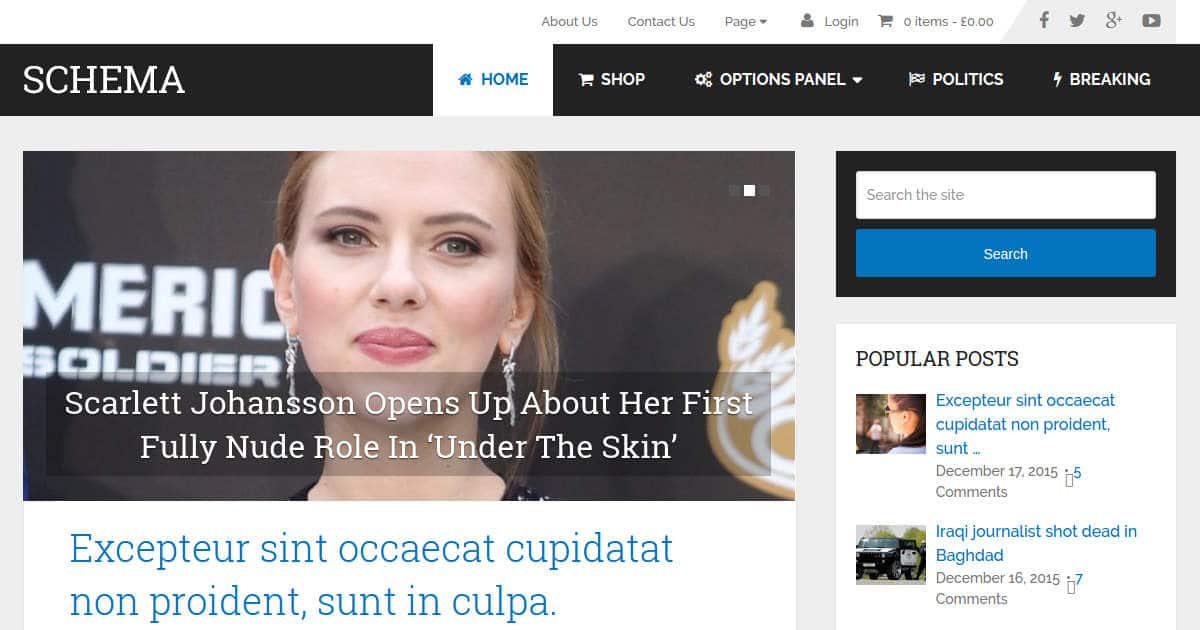The width and height of the screenshot is (1200, 630).
Task: Open the Twitter social icon
Action: coord(1077,20)
